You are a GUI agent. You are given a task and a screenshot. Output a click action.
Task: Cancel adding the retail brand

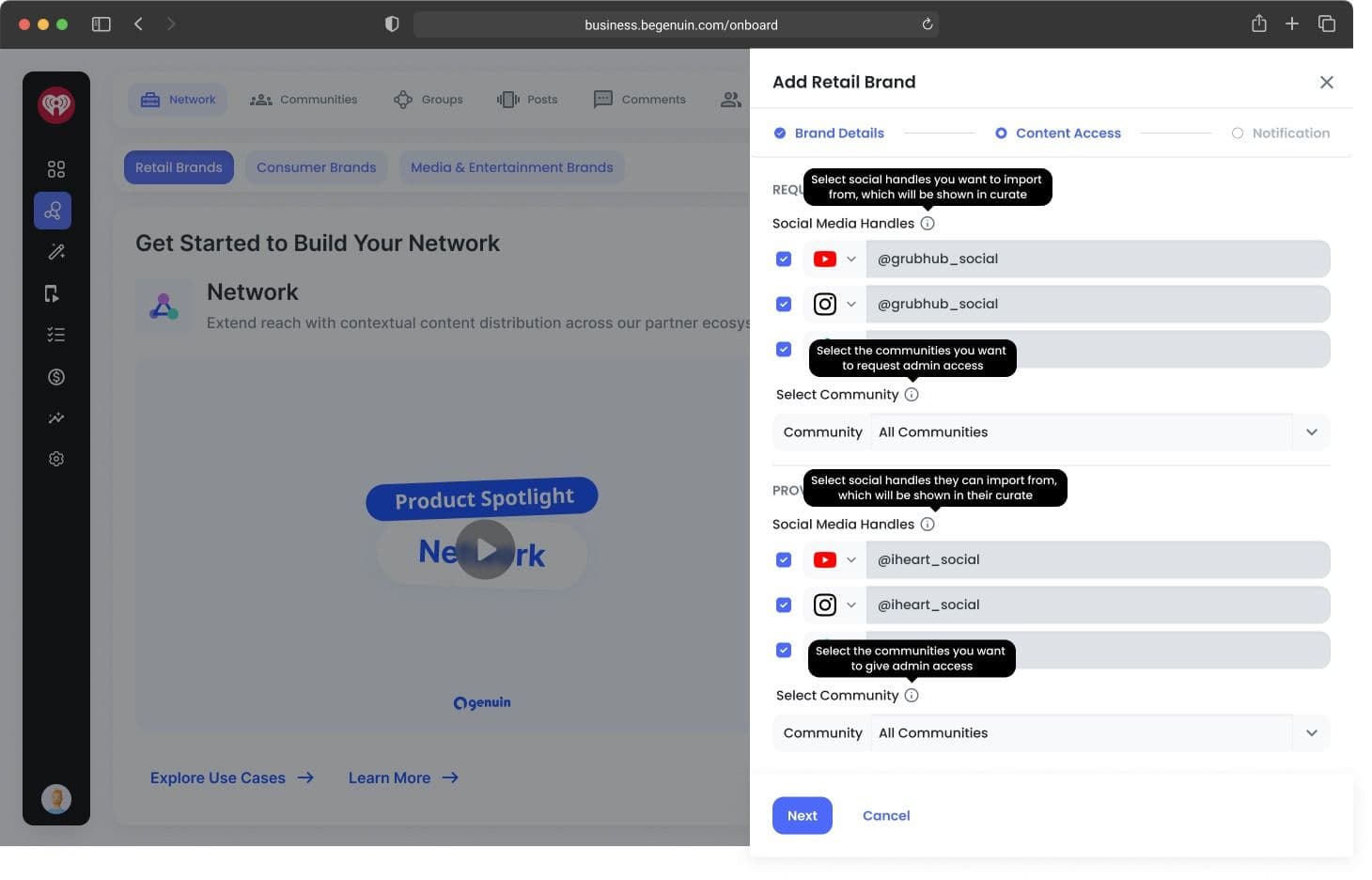(x=886, y=816)
